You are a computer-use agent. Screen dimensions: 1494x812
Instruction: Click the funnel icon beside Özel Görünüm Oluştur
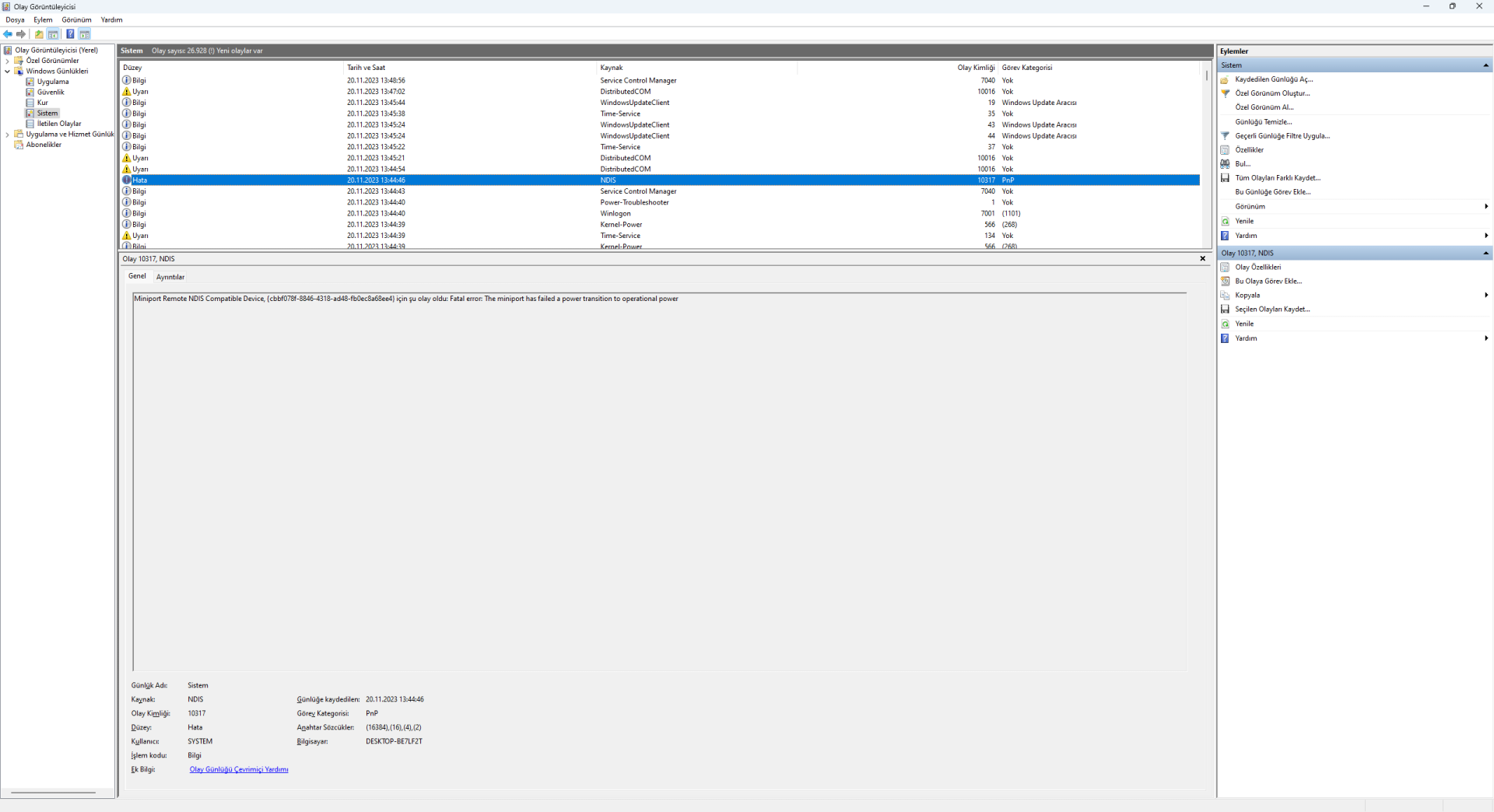point(1225,93)
